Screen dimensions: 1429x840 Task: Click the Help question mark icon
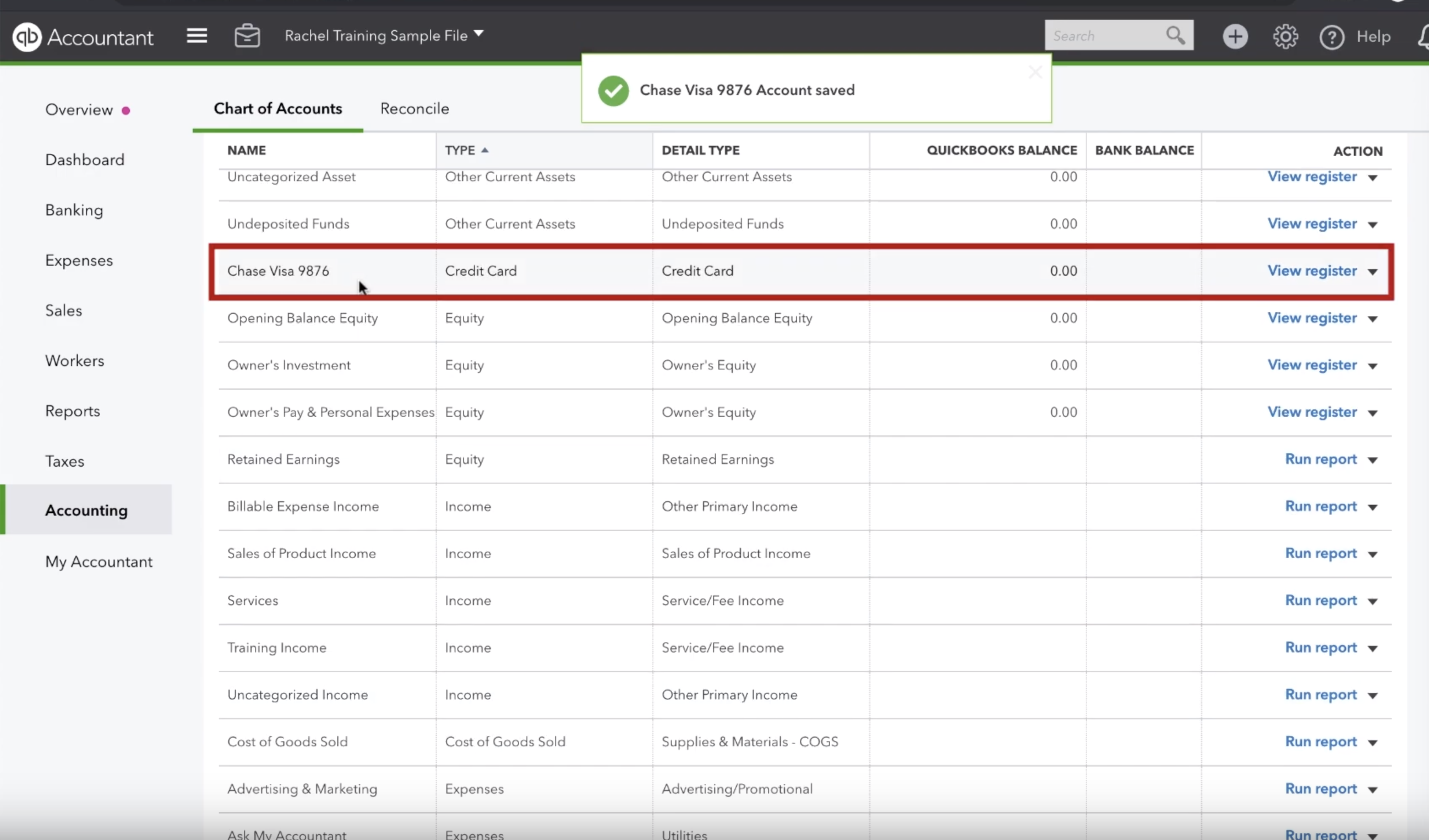pyautogui.click(x=1331, y=38)
